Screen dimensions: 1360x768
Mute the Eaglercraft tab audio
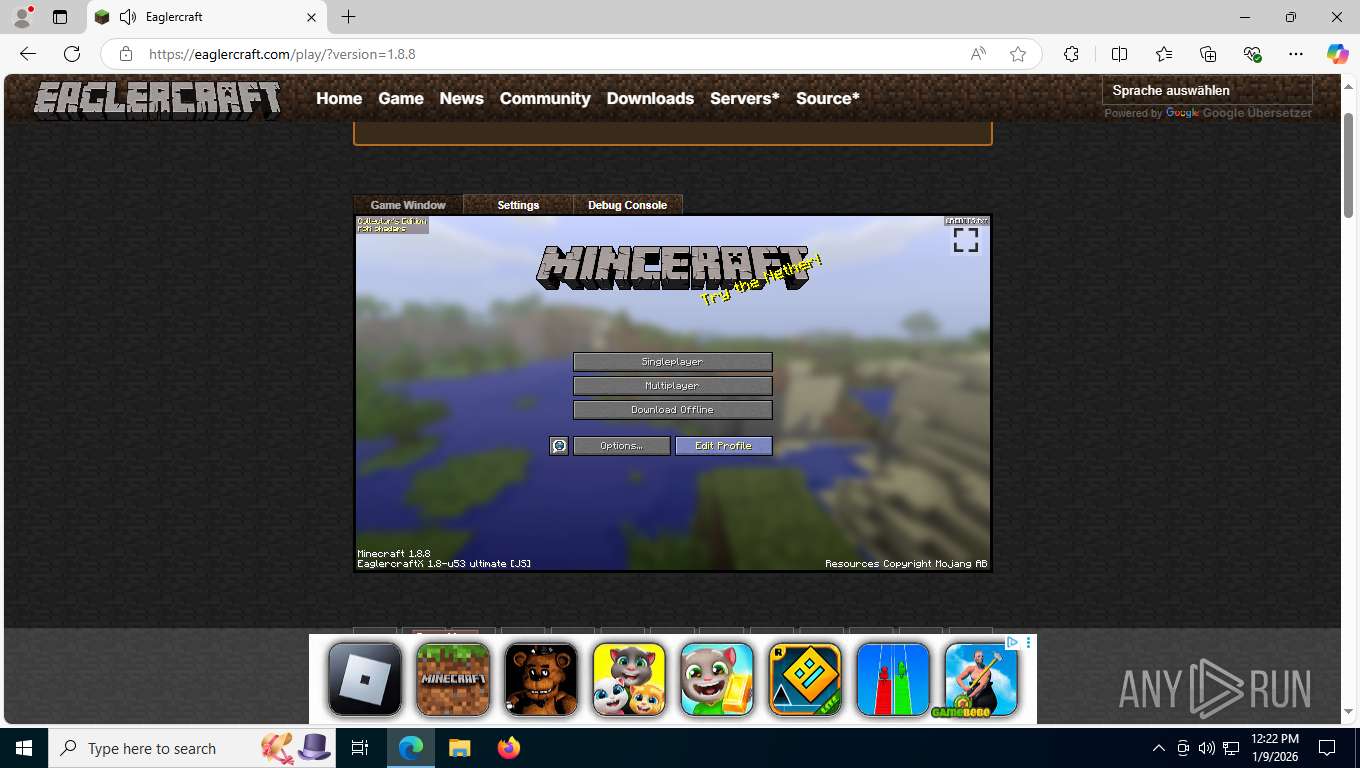coord(128,17)
